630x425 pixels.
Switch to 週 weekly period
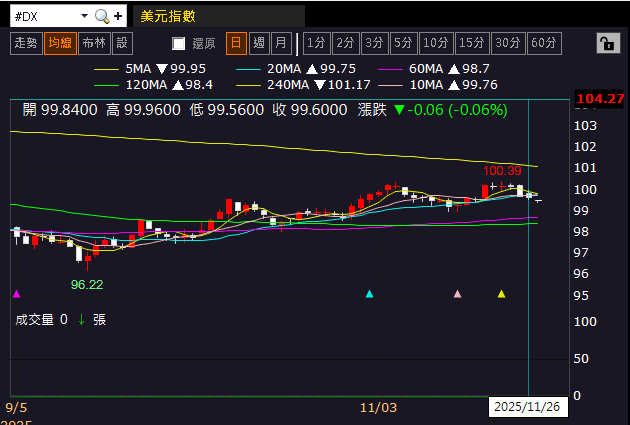point(259,43)
